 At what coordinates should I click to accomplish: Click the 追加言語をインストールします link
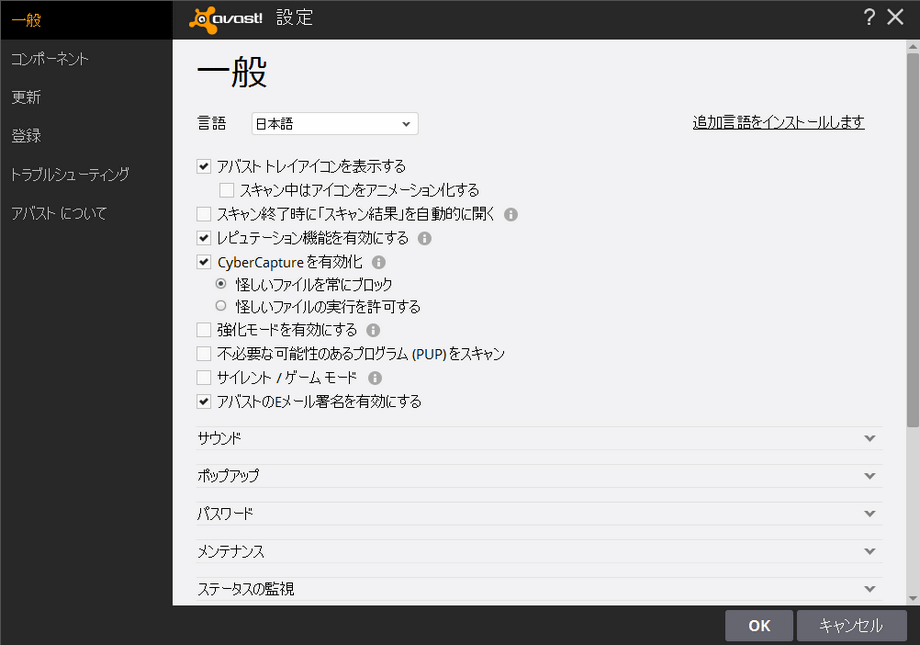click(778, 122)
